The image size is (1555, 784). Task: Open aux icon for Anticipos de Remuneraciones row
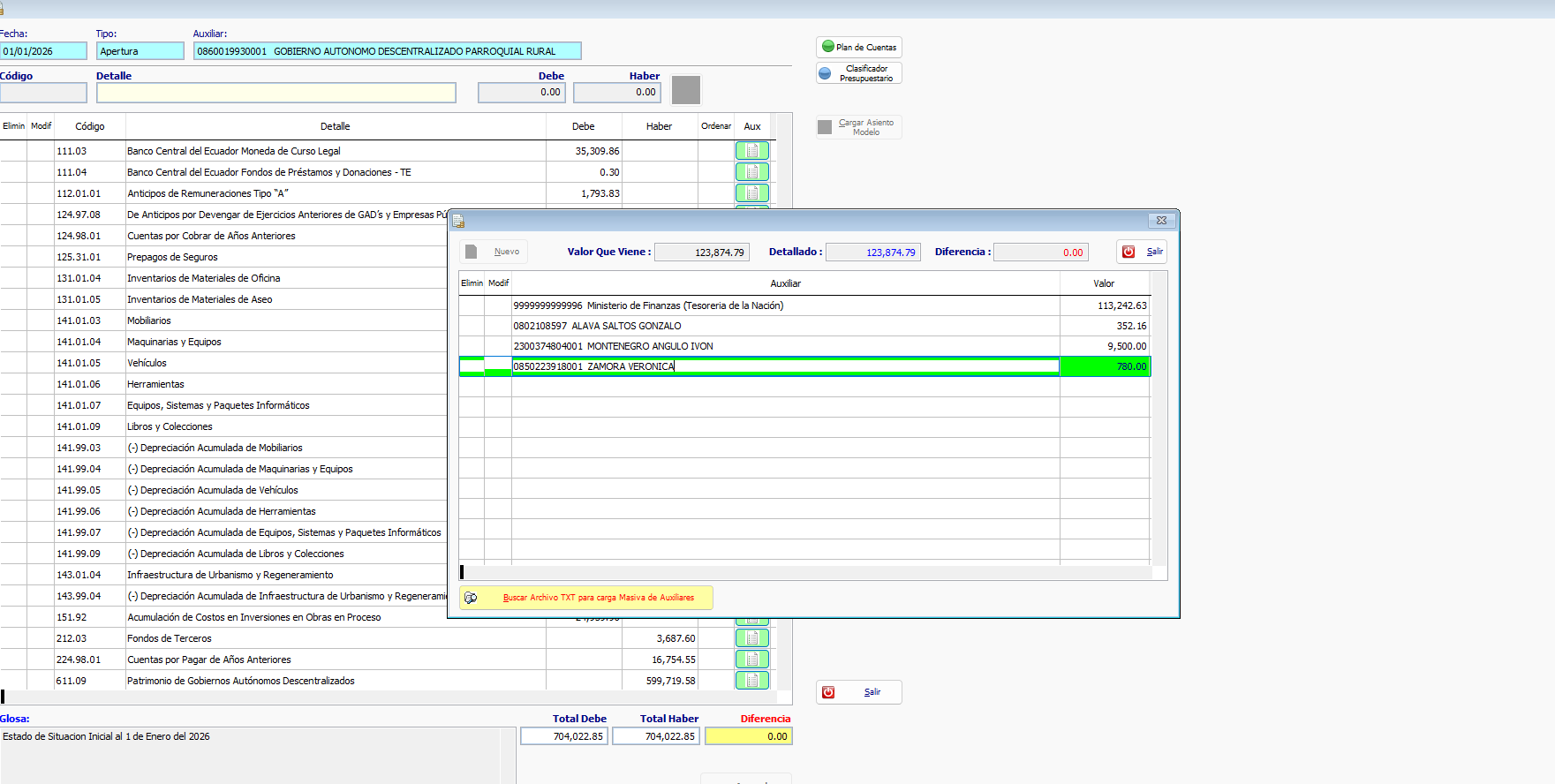(x=751, y=193)
